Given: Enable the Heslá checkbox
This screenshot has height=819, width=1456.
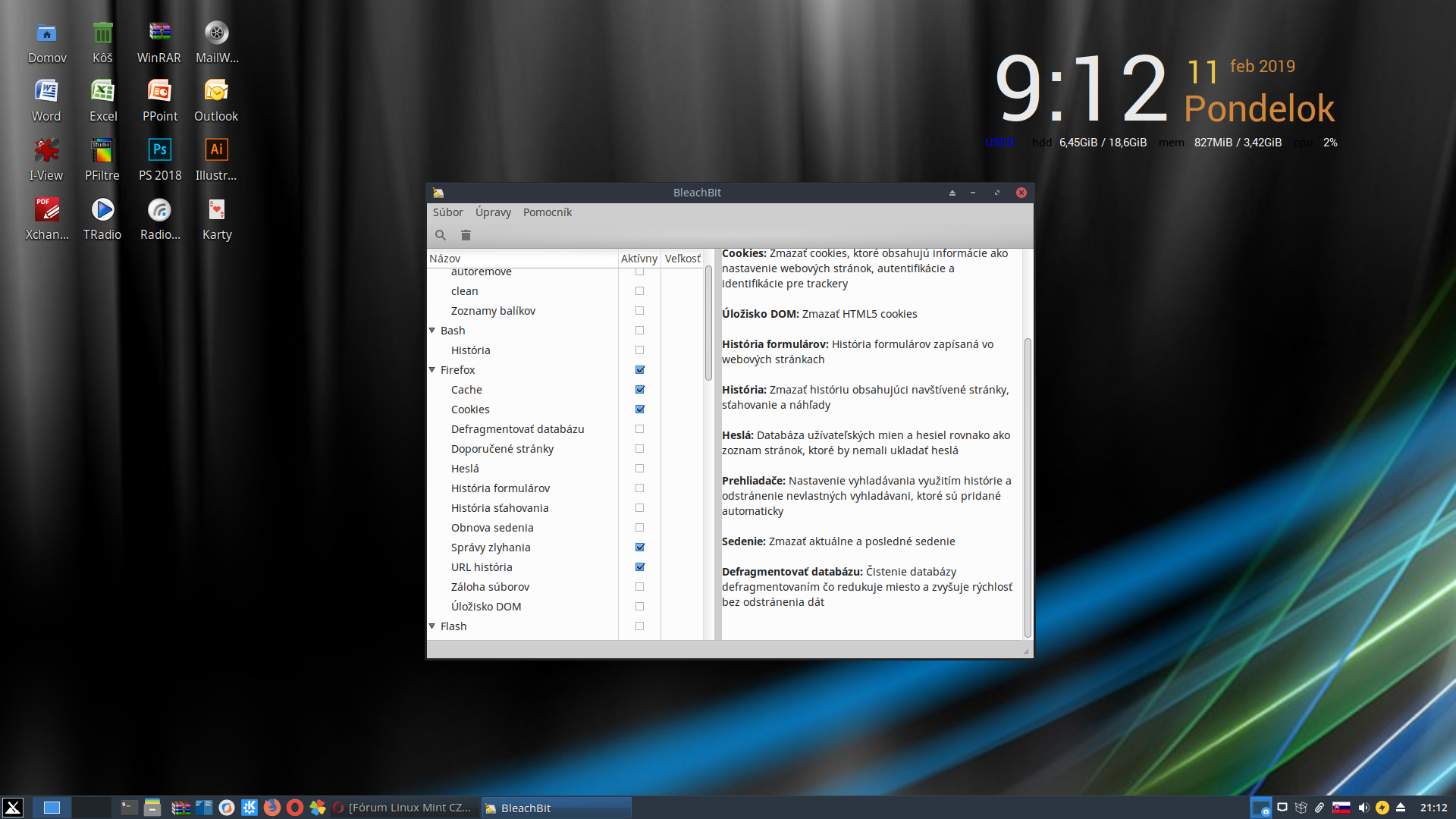Looking at the screenshot, I should click(x=640, y=469).
